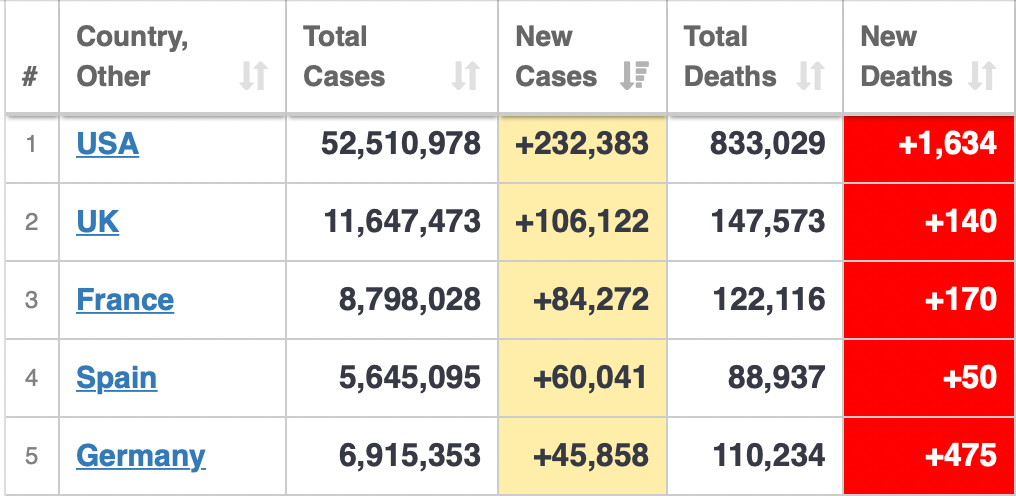Click UK total cases value 11,647,473
1016x496 pixels.
[x=402, y=222]
